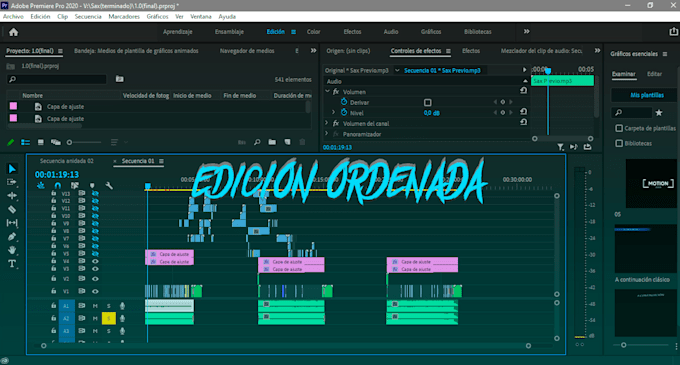Click the timeline timecode 00:01:19:13

[x=57, y=175]
